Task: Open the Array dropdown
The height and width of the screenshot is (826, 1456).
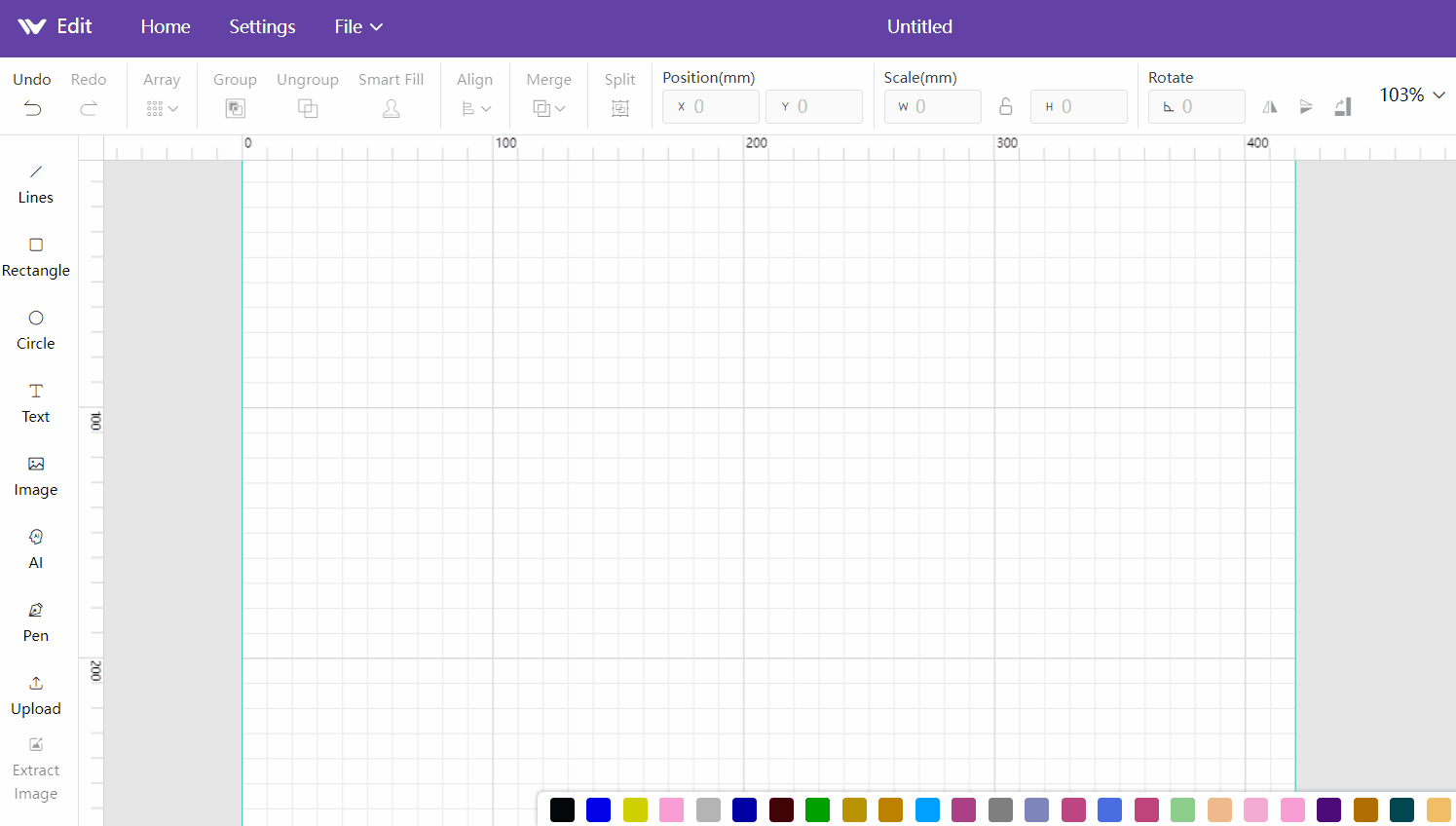Action: point(162,108)
